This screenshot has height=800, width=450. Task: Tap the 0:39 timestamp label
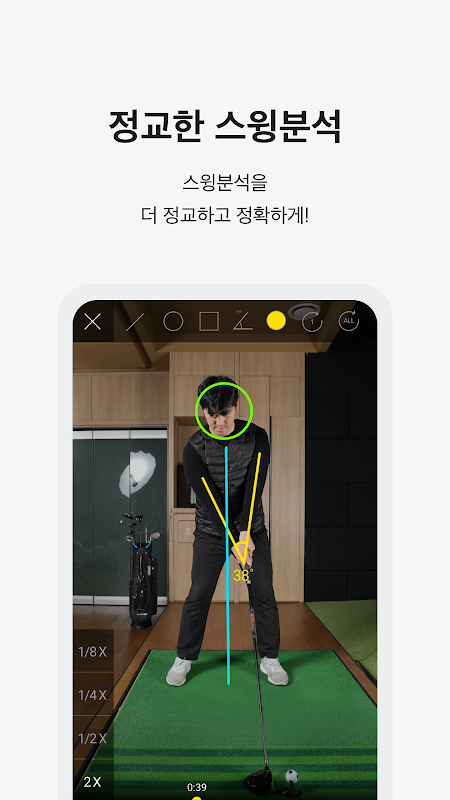[x=196, y=787]
